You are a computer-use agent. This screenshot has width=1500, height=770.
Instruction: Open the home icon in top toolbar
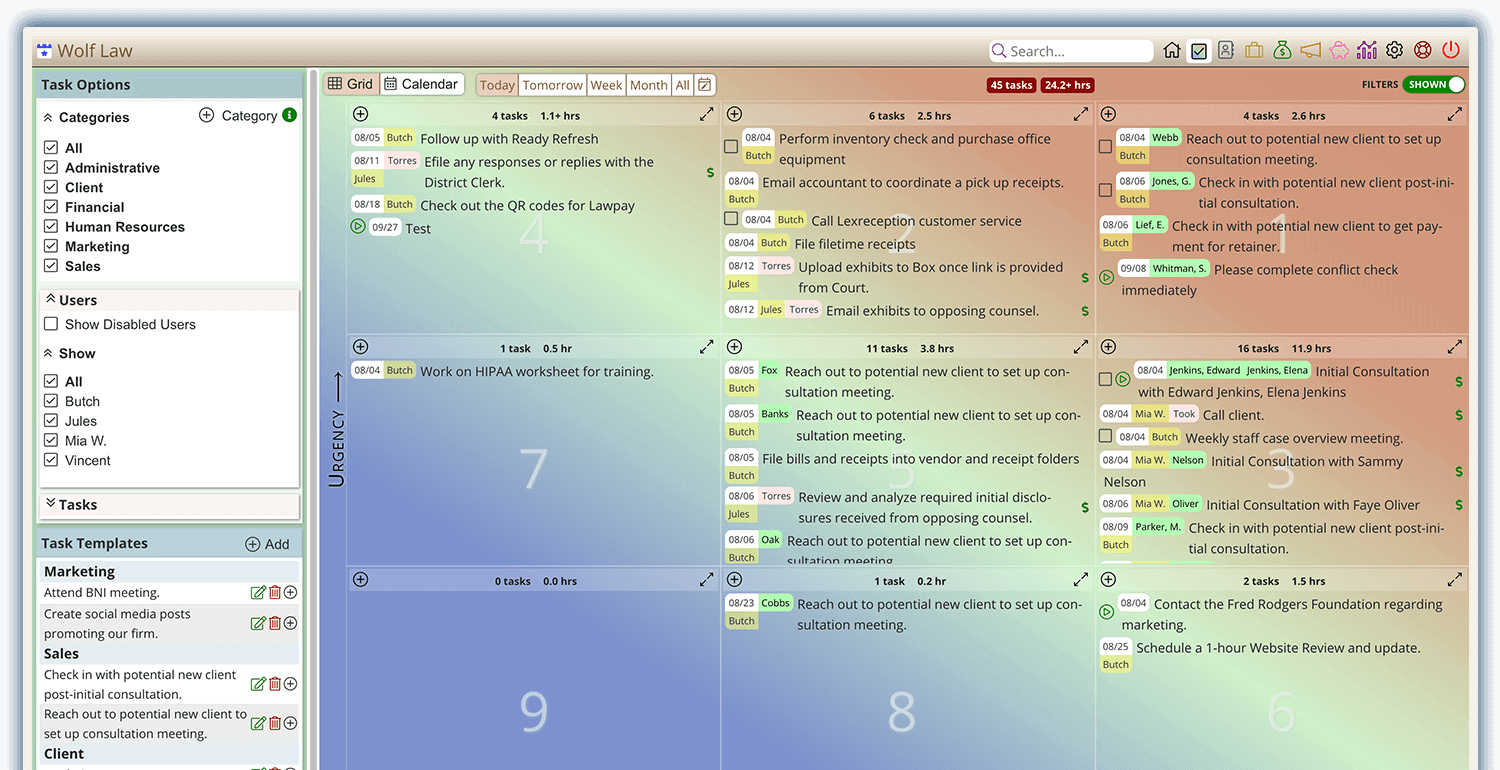point(1172,51)
